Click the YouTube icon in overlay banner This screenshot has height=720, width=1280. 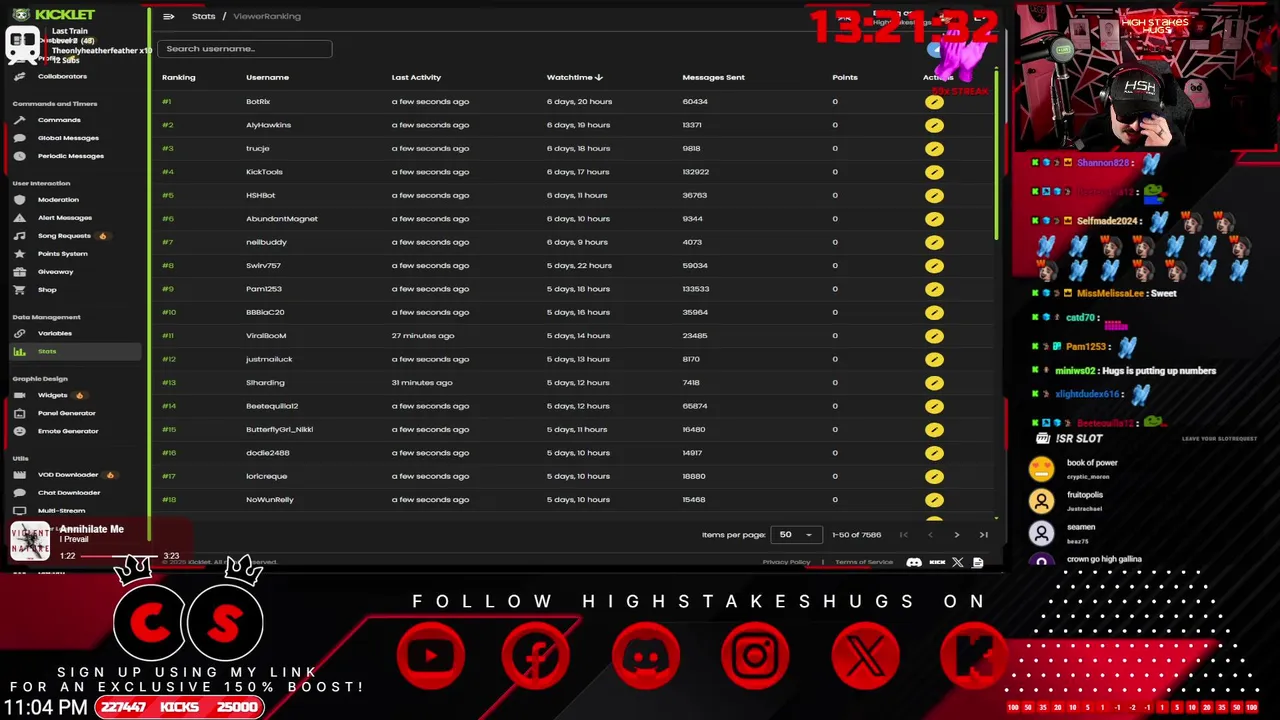pyautogui.click(x=430, y=656)
